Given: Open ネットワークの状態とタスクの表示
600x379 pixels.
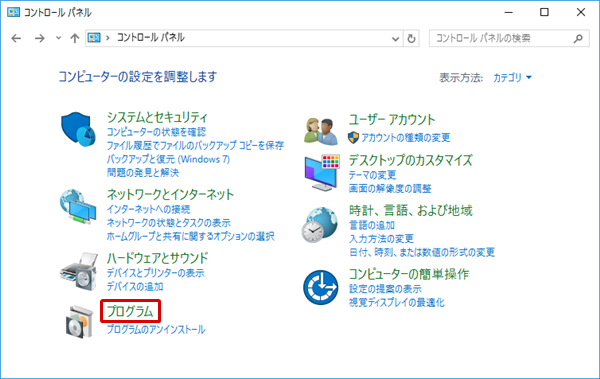Looking at the screenshot, I should [x=169, y=223].
